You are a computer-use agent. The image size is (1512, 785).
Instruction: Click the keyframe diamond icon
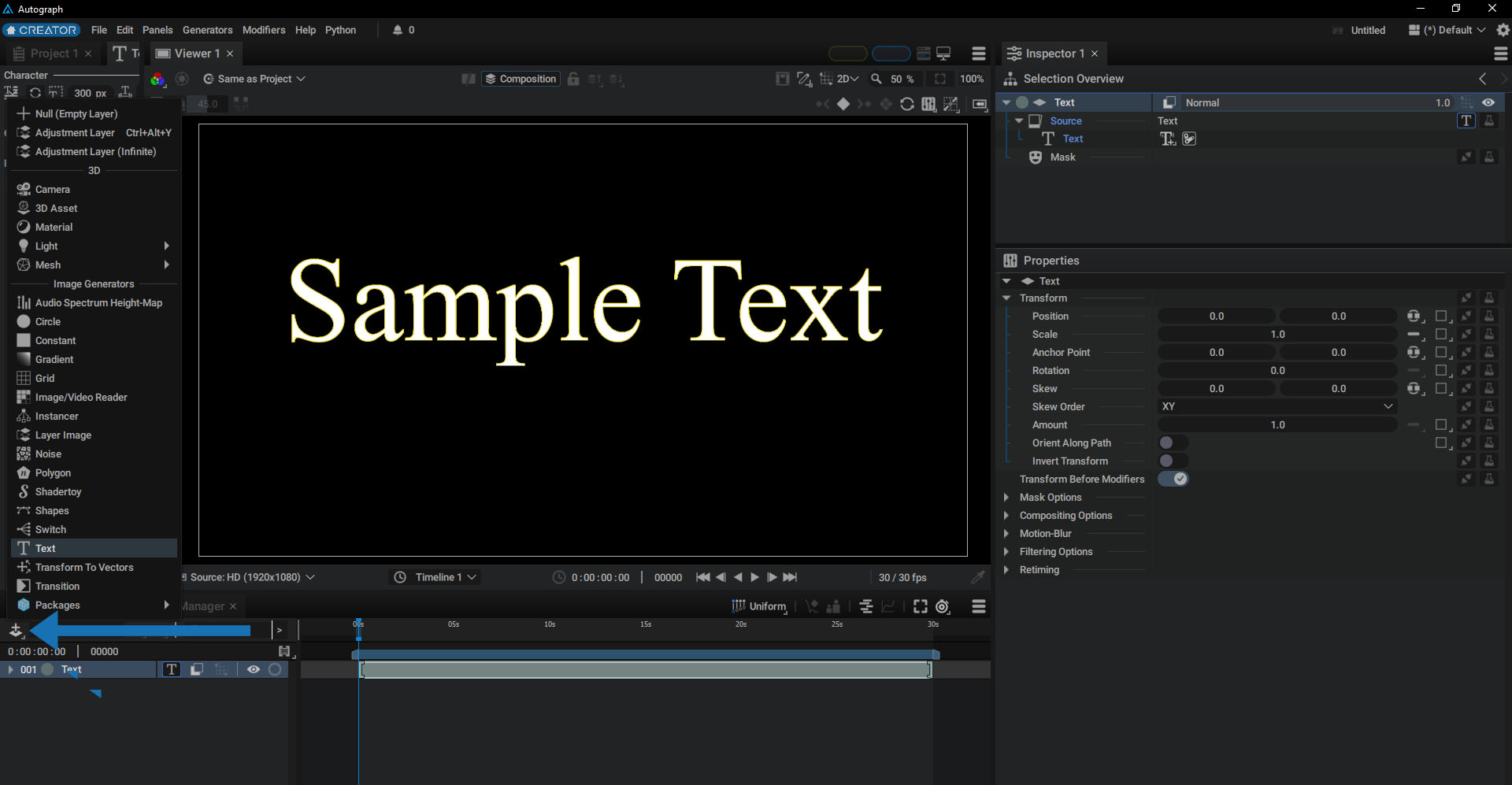click(x=843, y=104)
